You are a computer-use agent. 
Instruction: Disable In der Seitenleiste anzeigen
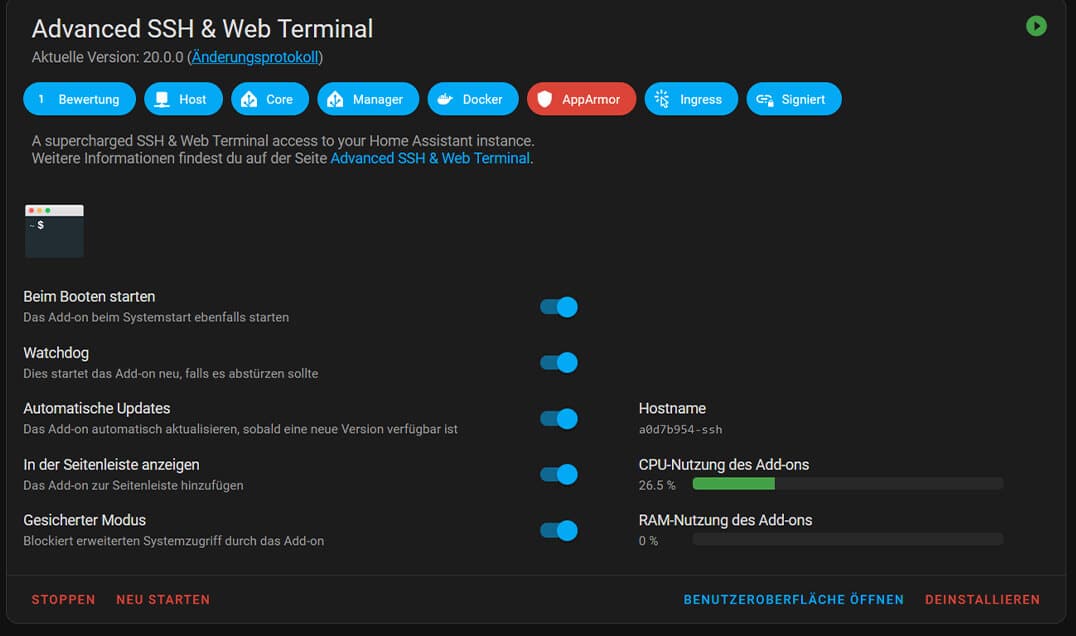point(559,475)
